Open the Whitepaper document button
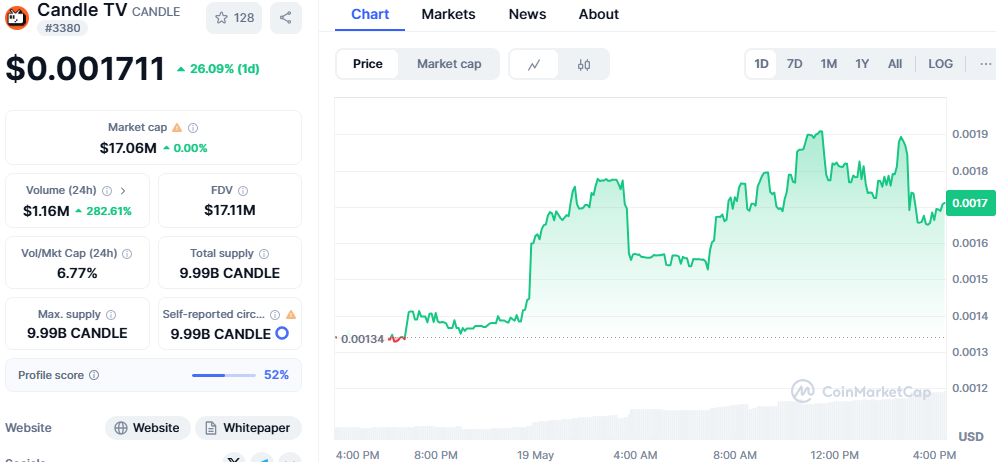This screenshot has width=996, height=462. (x=248, y=428)
